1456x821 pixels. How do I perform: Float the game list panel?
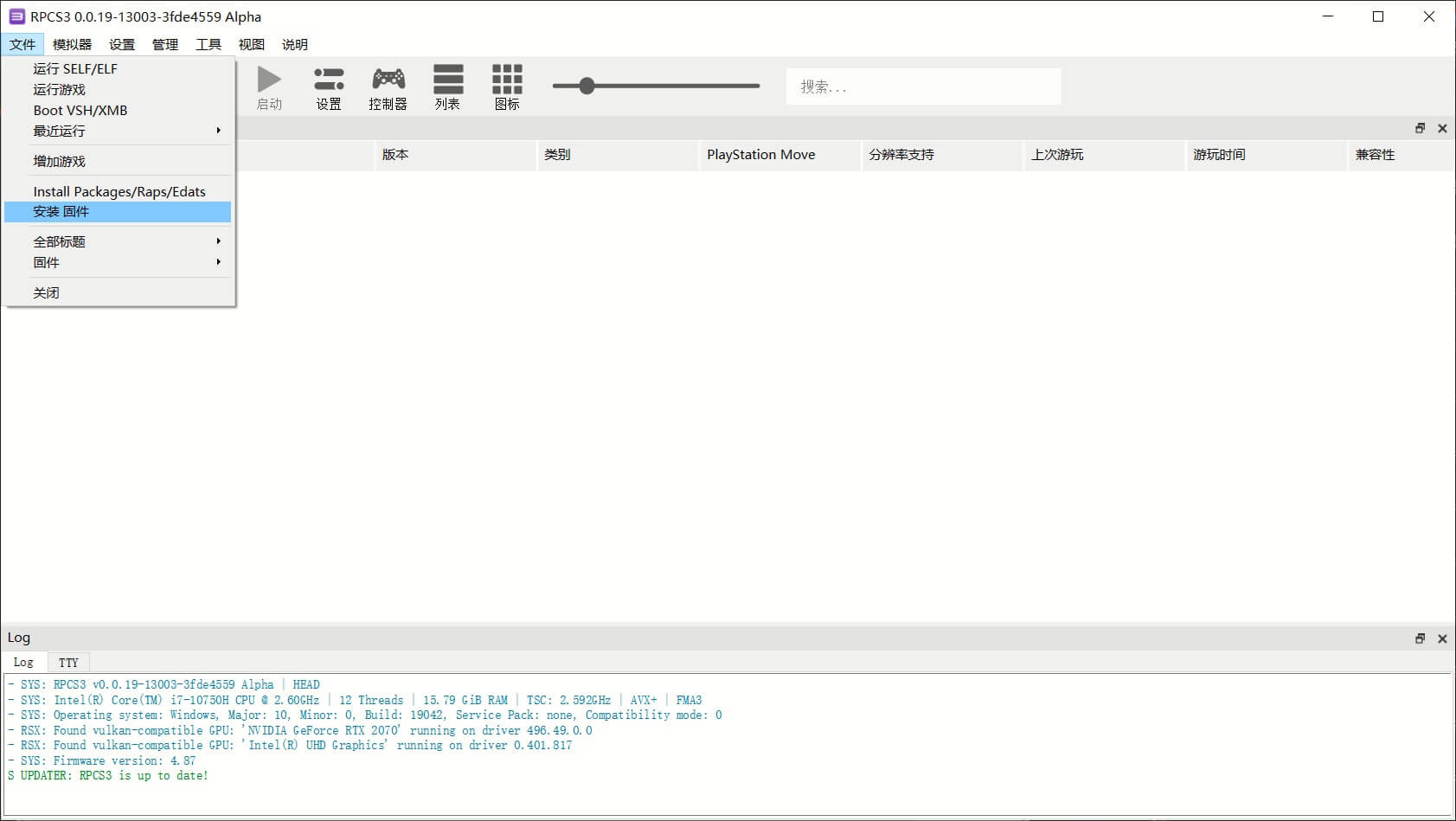(1420, 128)
